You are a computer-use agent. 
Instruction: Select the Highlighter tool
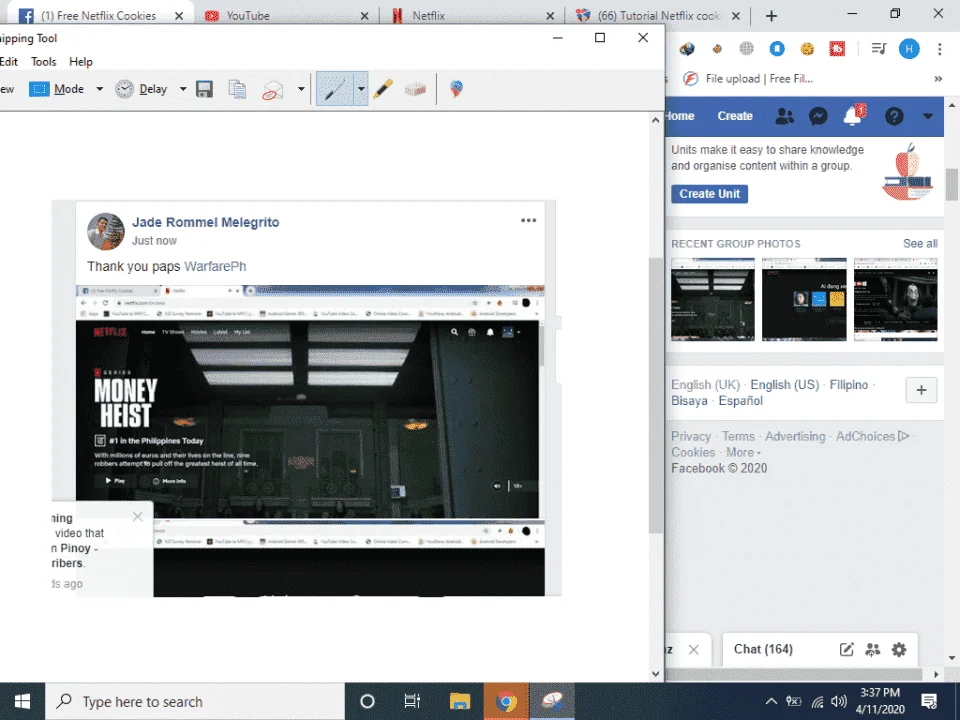pyautogui.click(x=383, y=89)
